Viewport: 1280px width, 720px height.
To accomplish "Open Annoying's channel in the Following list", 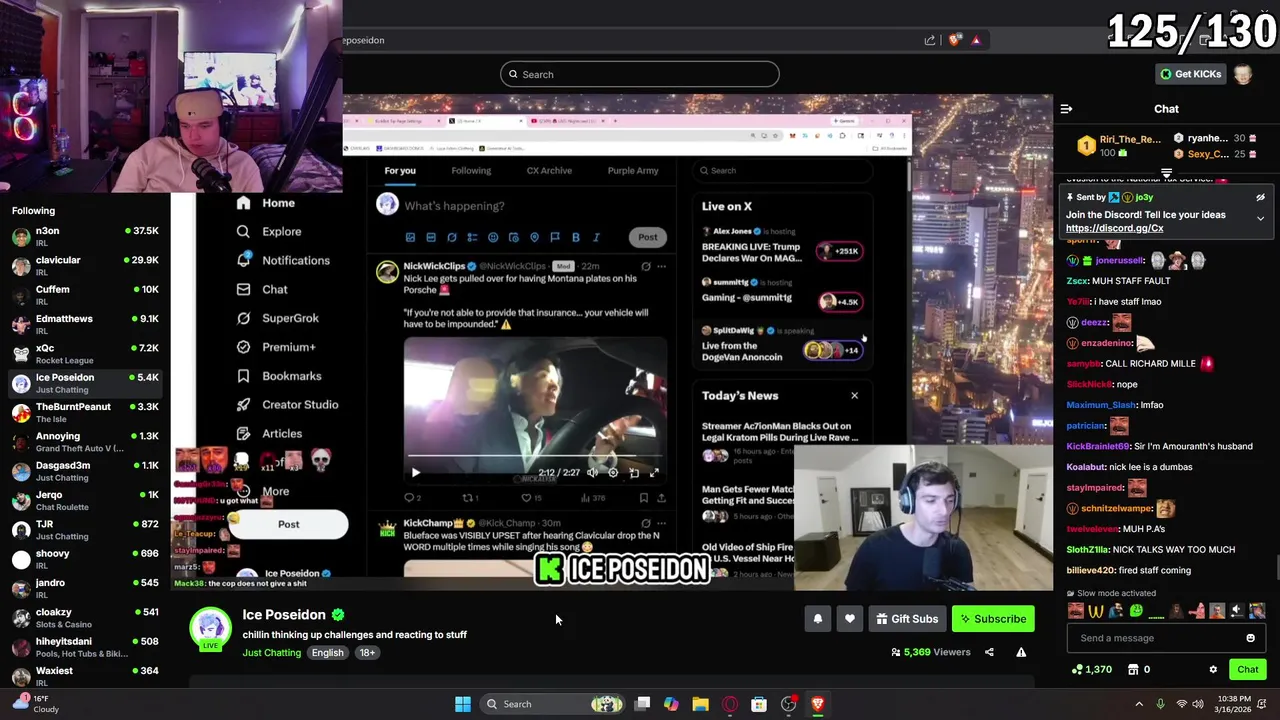I will click(85, 442).
